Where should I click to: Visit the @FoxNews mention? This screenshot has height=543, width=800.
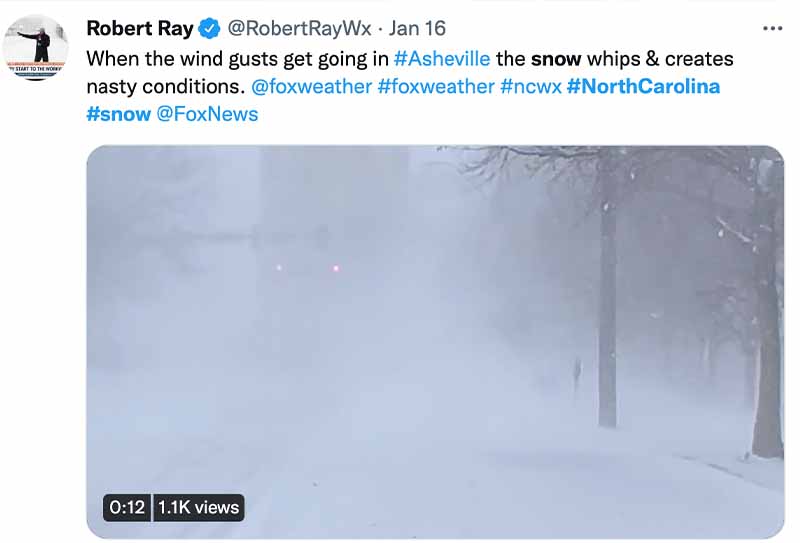pos(207,114)
